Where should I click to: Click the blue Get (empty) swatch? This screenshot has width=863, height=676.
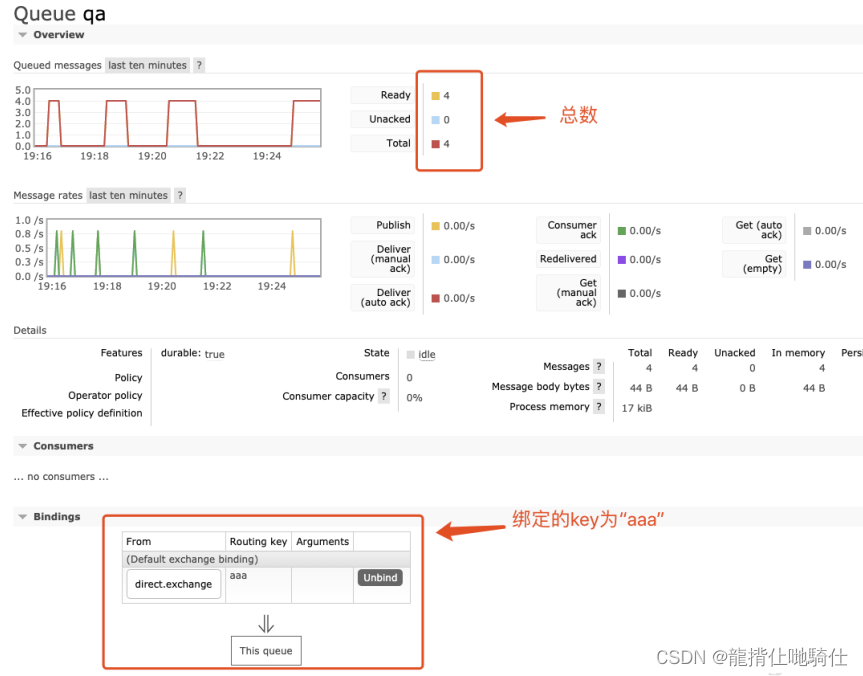pos(807,264)
